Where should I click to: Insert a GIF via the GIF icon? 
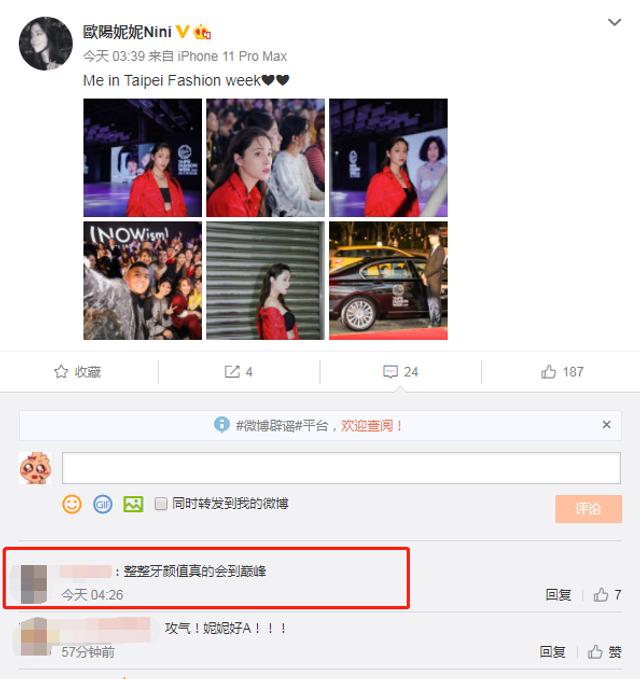pyautogui.click(x=103, y=504)
